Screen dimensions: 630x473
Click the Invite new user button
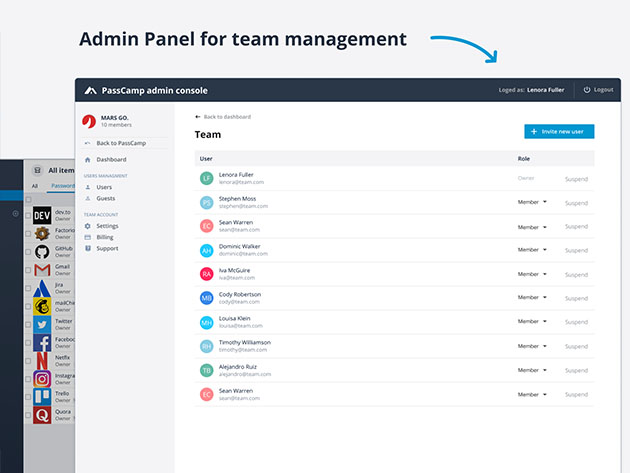559,131
